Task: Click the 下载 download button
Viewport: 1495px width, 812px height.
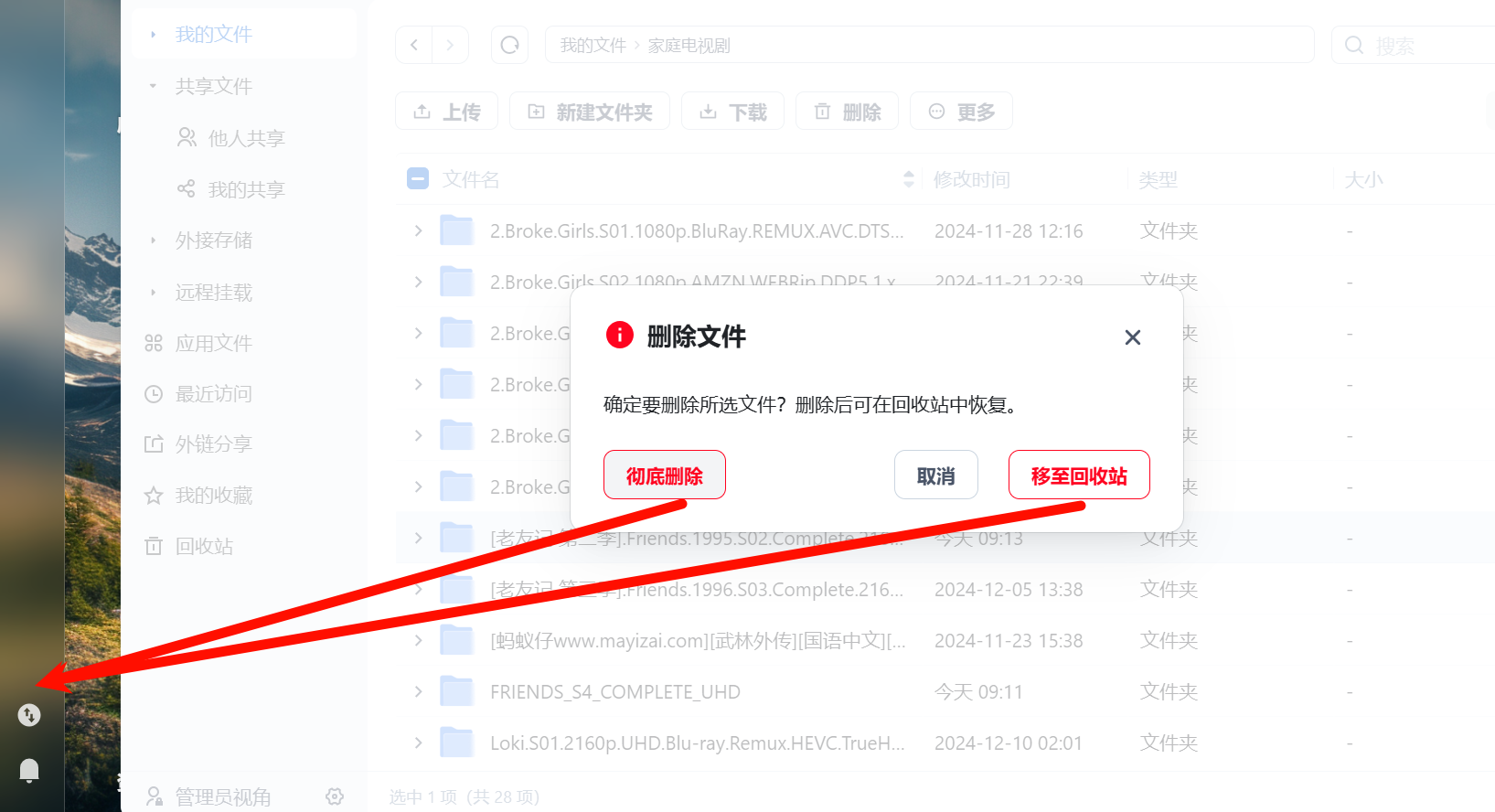Action: click(733, 112)
